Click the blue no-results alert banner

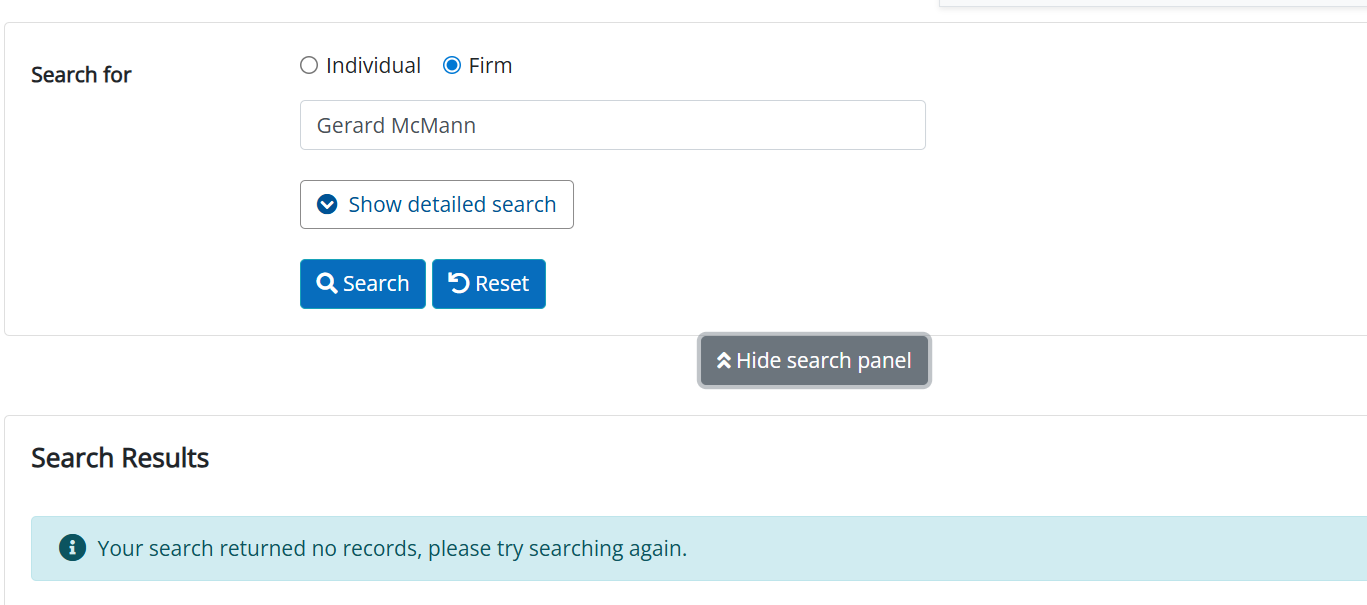point(699,548)
